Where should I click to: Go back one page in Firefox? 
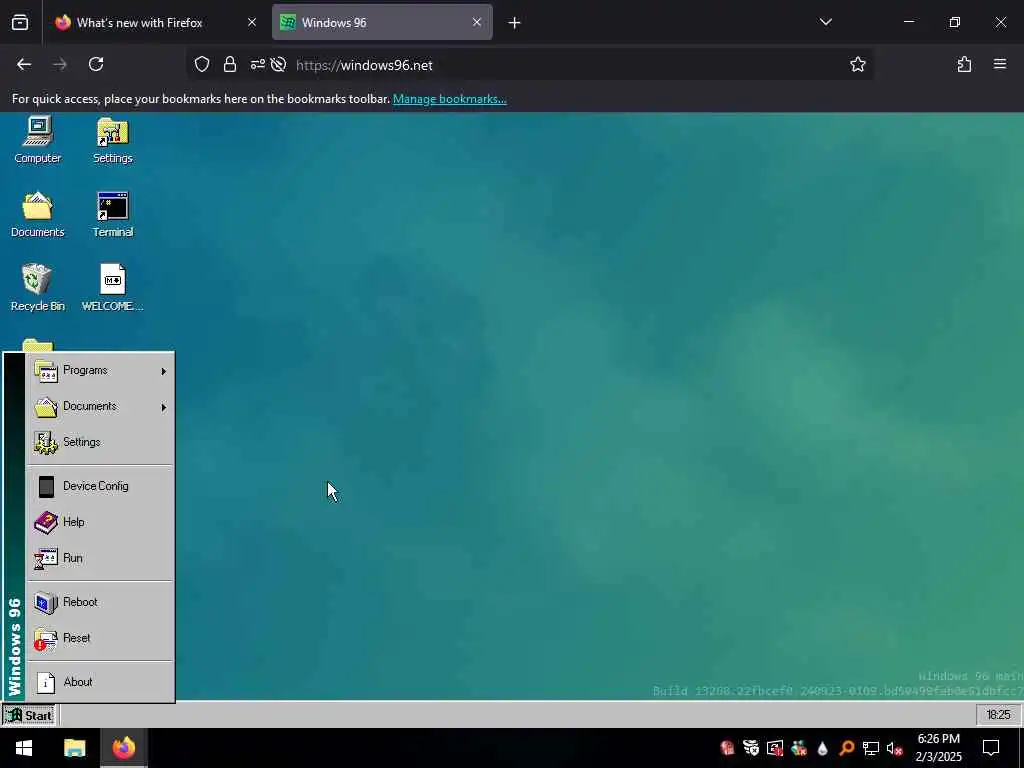[24, 64]
